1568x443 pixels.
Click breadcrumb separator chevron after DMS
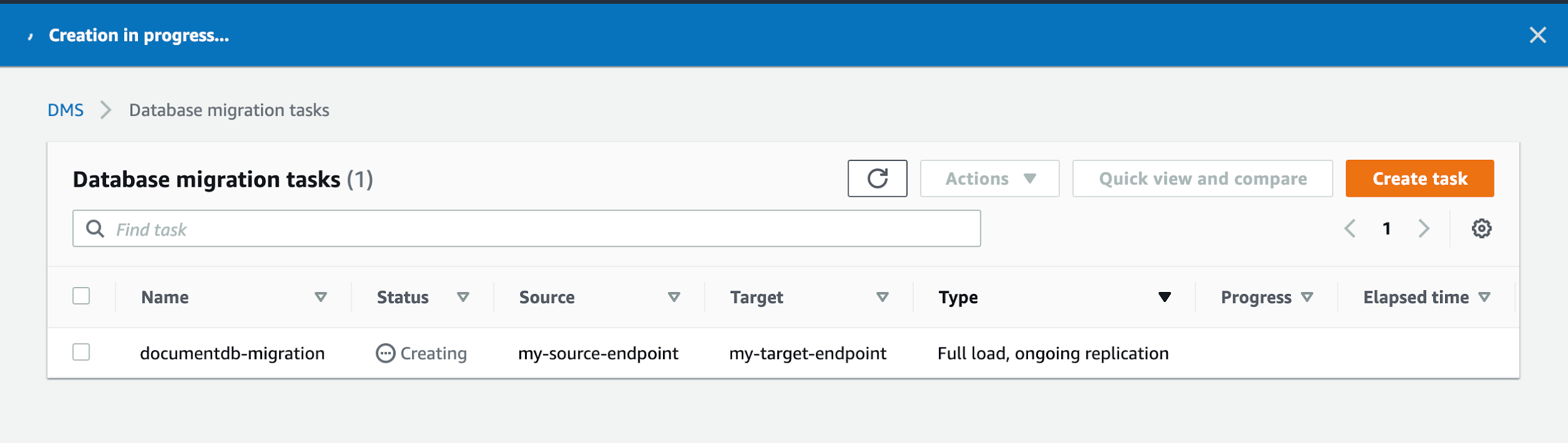[106, 110]
